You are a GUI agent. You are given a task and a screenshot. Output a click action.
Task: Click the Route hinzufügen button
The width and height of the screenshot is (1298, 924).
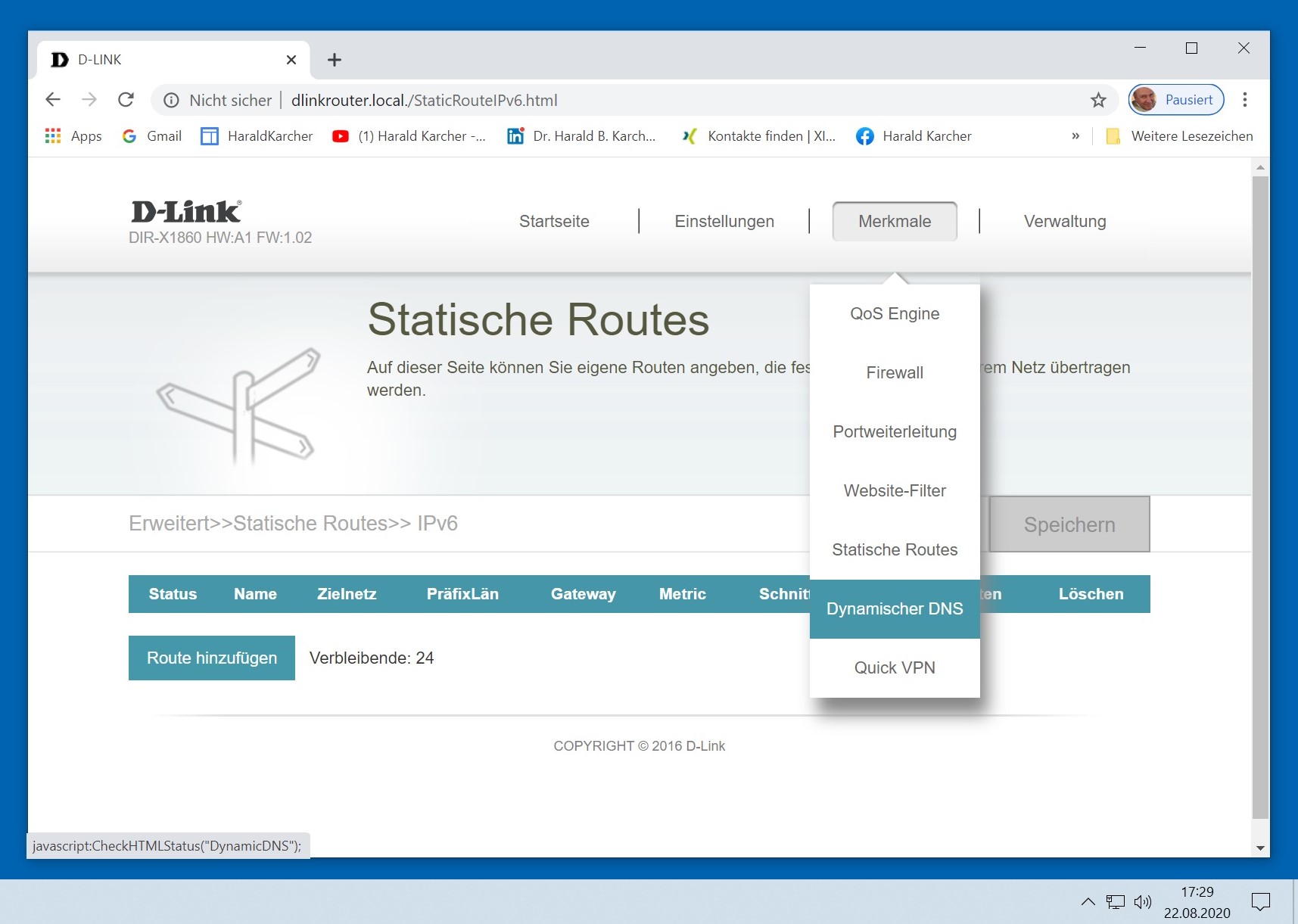pyautogui.click(x=212, y=658)
